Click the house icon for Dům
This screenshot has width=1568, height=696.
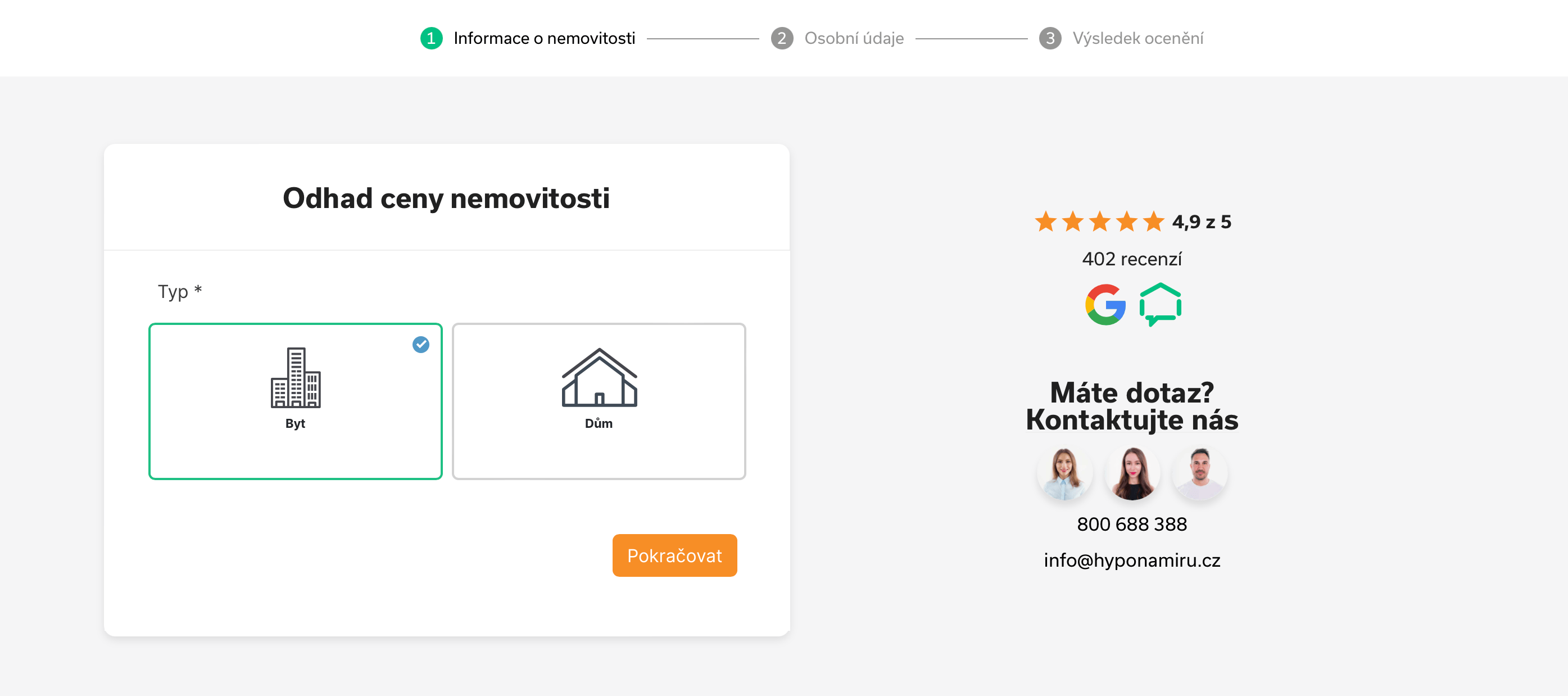click(x=599, y=378)
